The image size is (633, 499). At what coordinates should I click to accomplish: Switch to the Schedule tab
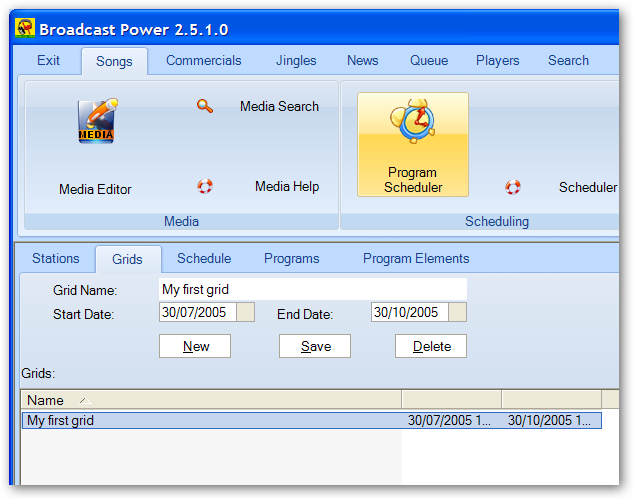pyautogui.click(x=204, y=258)
